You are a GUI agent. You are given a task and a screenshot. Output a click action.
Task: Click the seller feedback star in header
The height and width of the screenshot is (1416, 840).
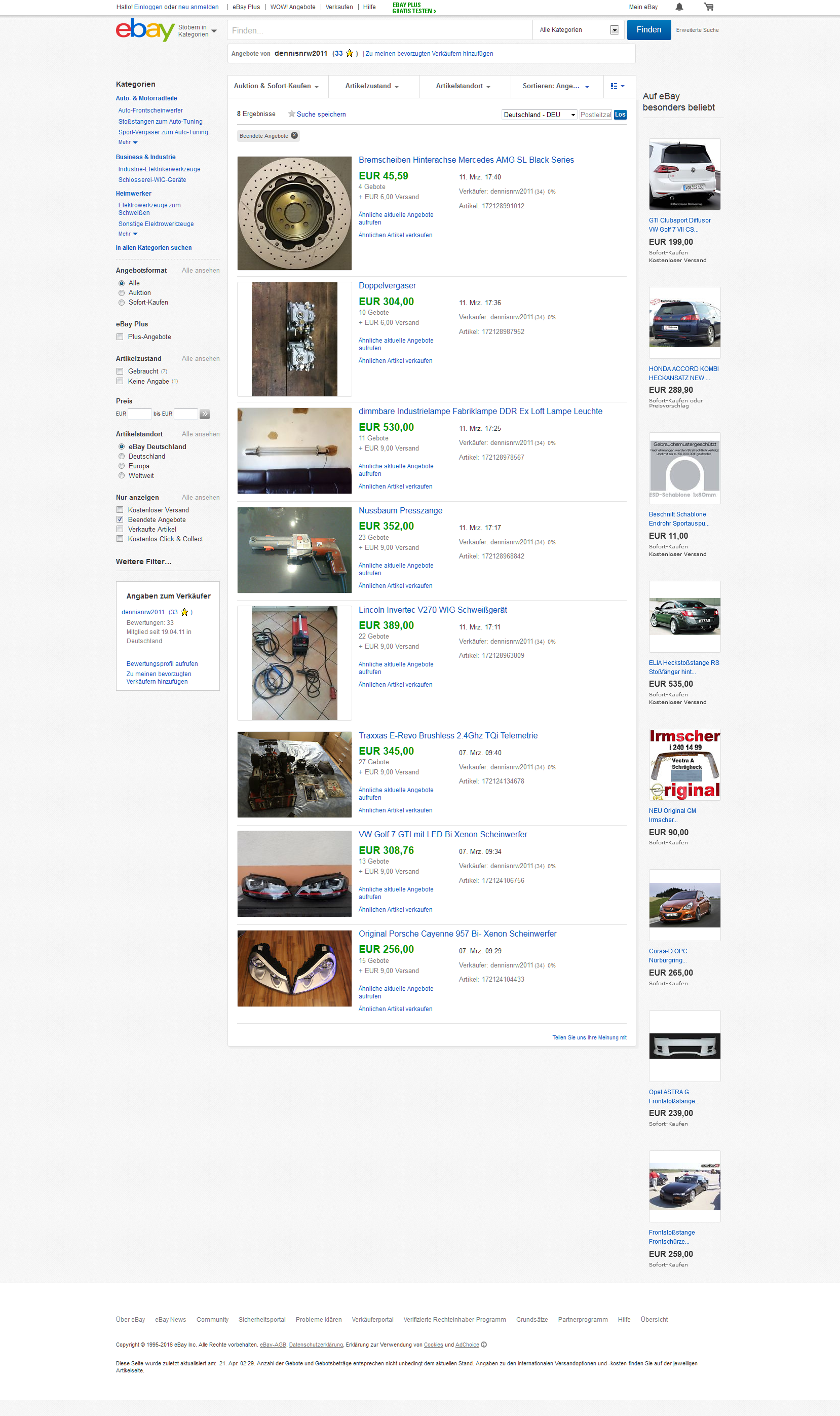pos(350,53)
